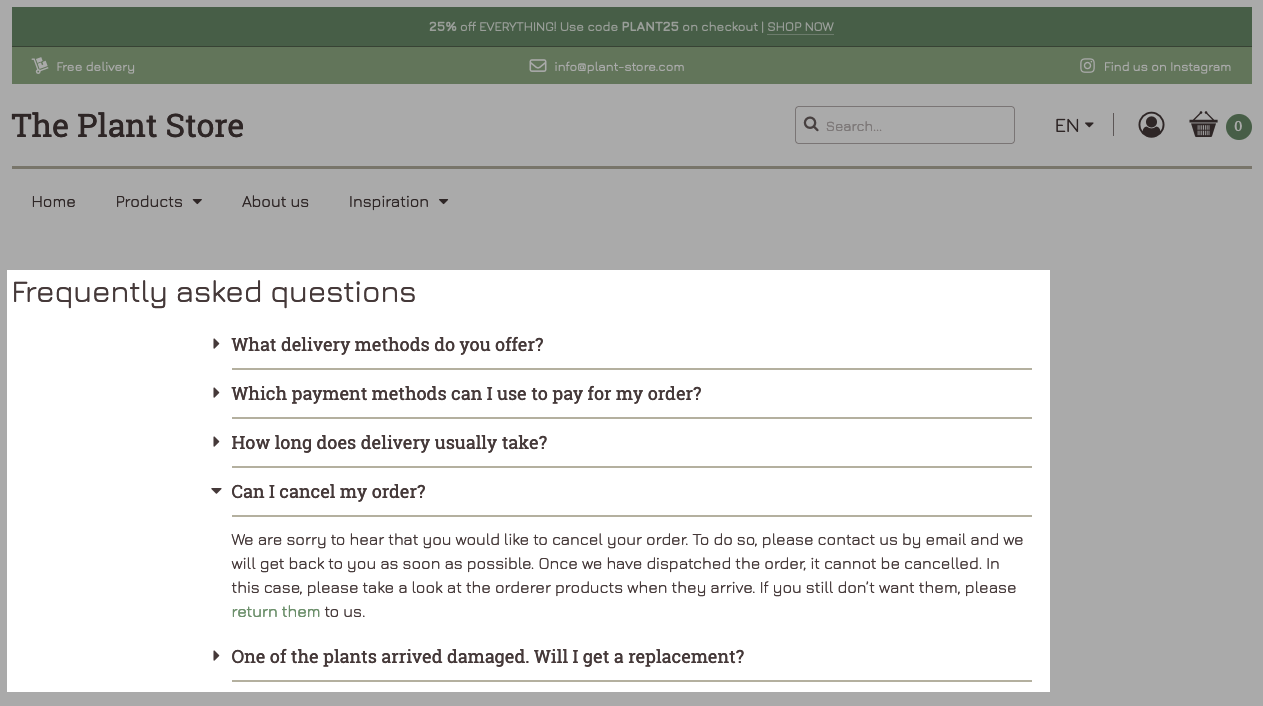Click the envelope icon next to the email
The width and height of the screenshot is (1263, 706).
[537, 66]
